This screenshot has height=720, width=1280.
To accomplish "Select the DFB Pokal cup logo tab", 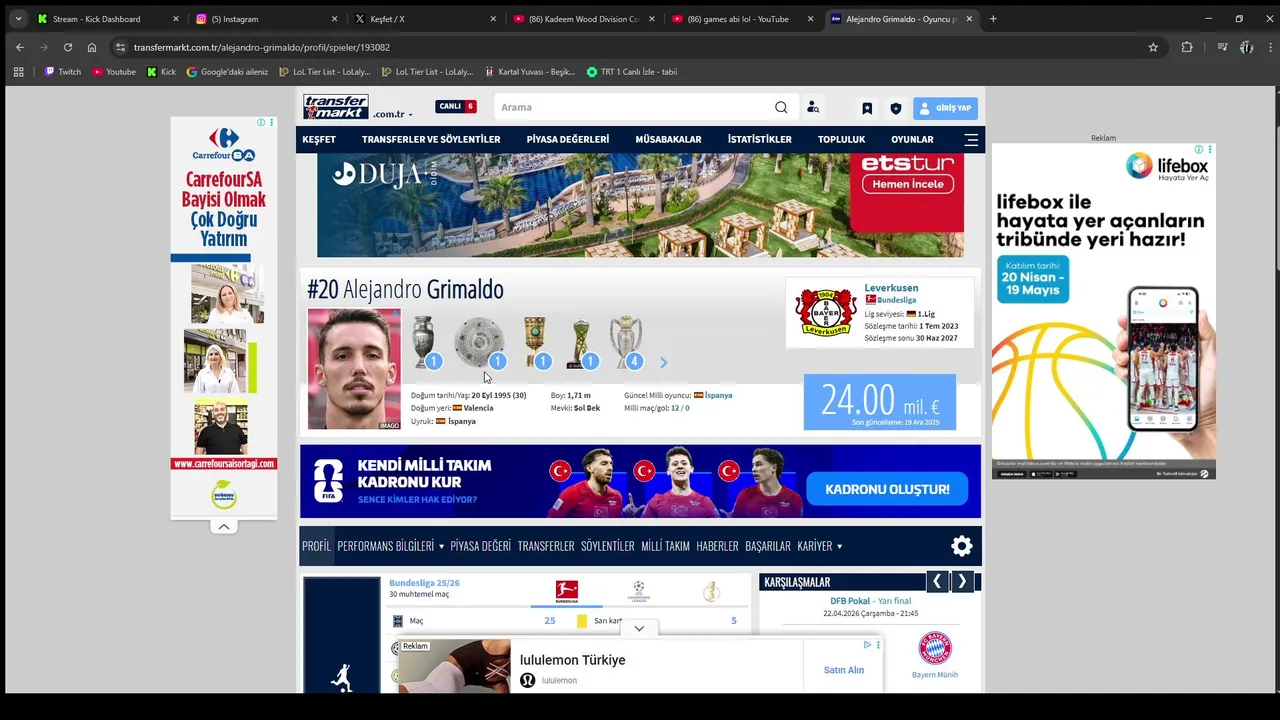I will [x=711, y=591].
